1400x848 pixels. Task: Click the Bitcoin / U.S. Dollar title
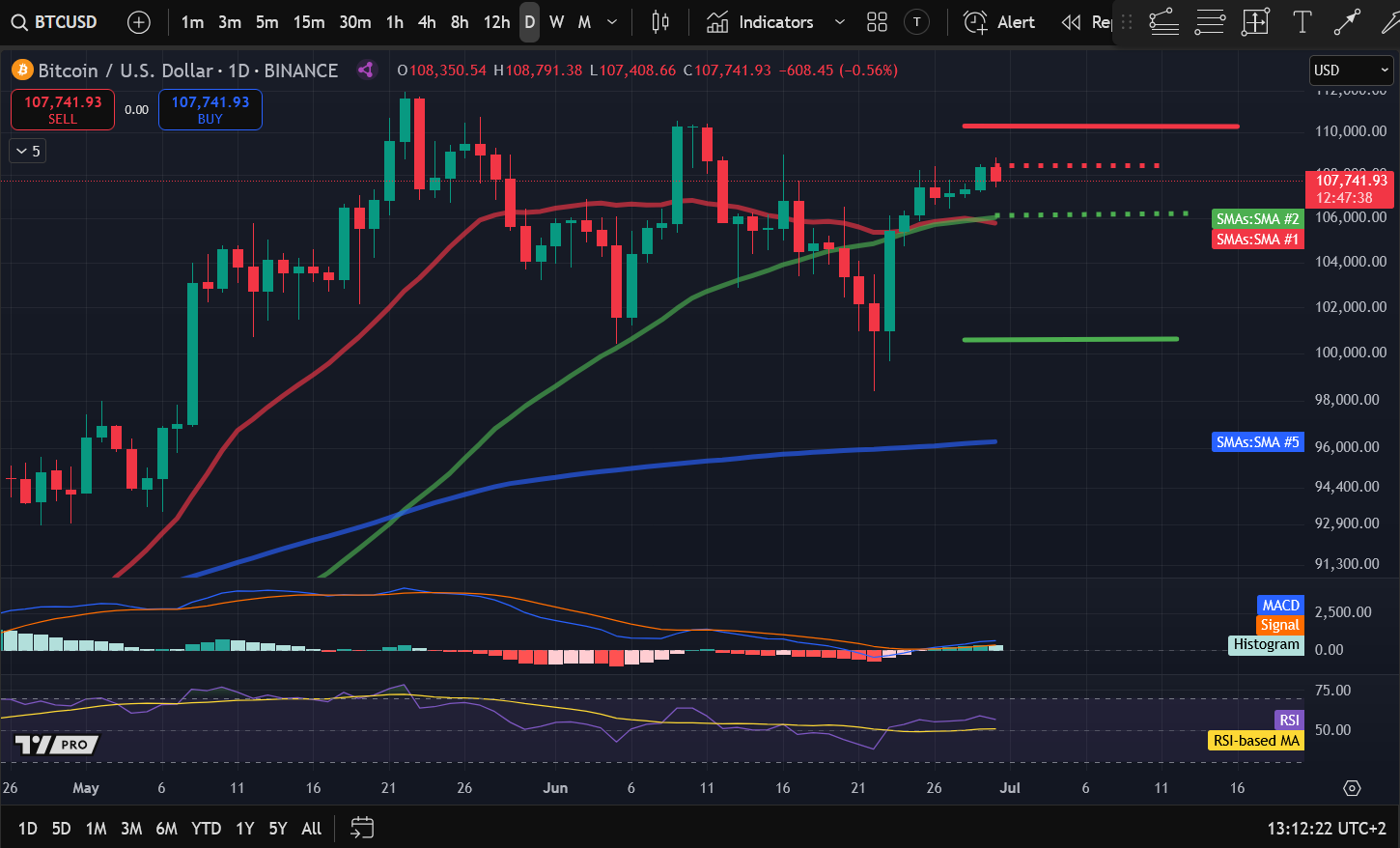(126, 70)
